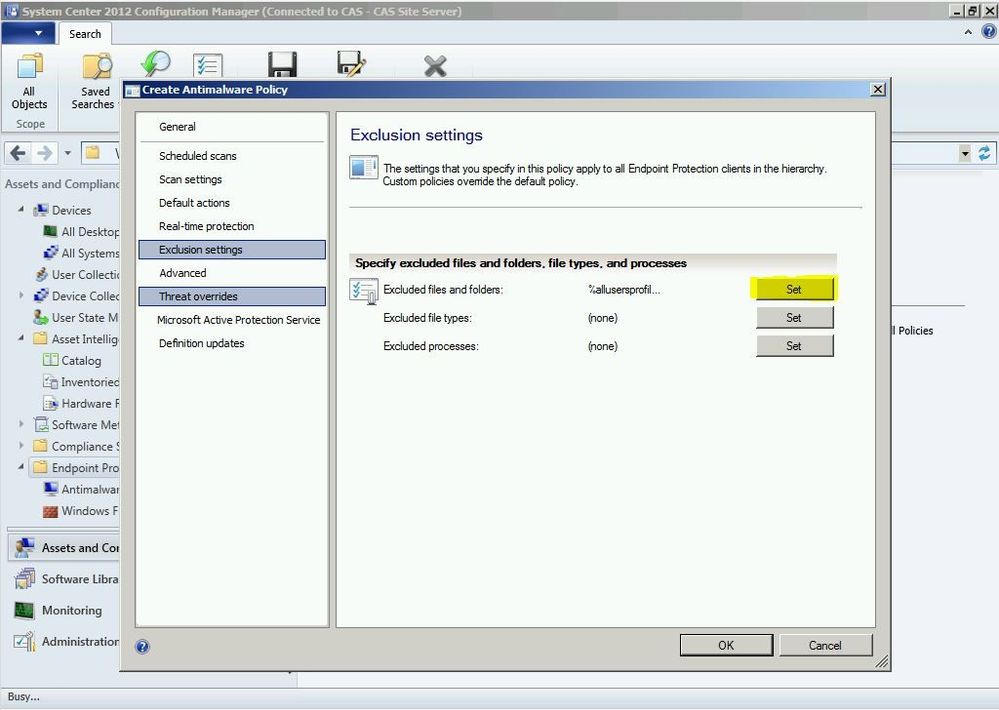Open the Advanced settings page
The height and width of the screenshot is (710, 999).
pos(183,273)
